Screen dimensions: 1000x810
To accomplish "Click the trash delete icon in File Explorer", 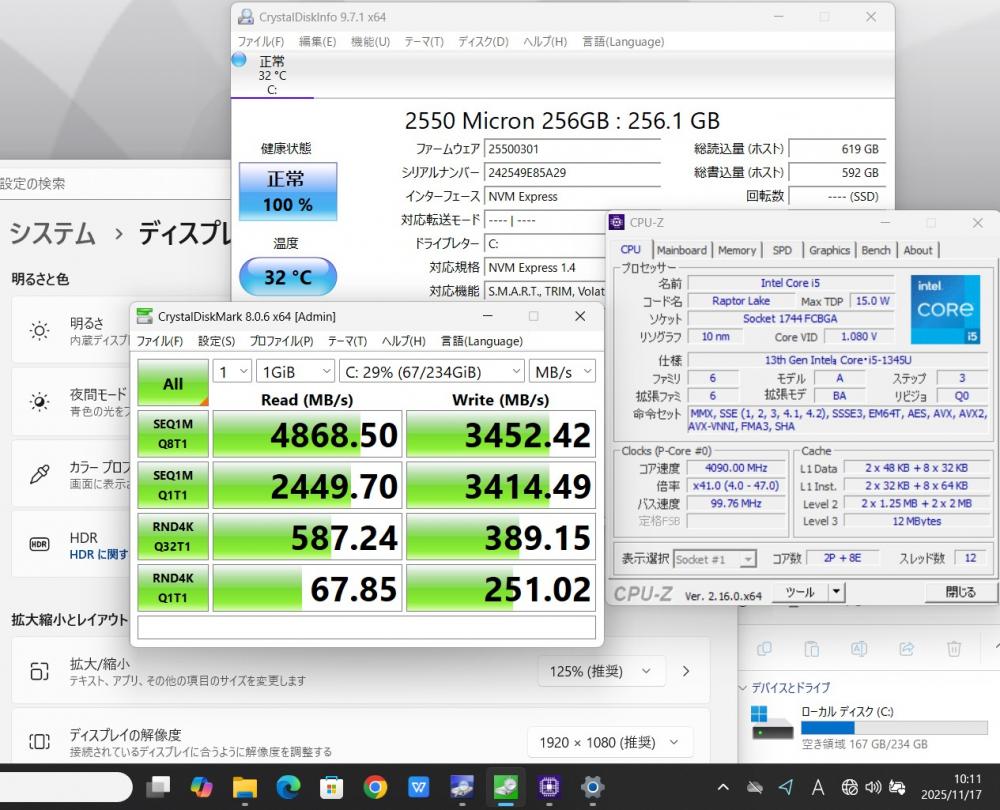I will (954, 649).
